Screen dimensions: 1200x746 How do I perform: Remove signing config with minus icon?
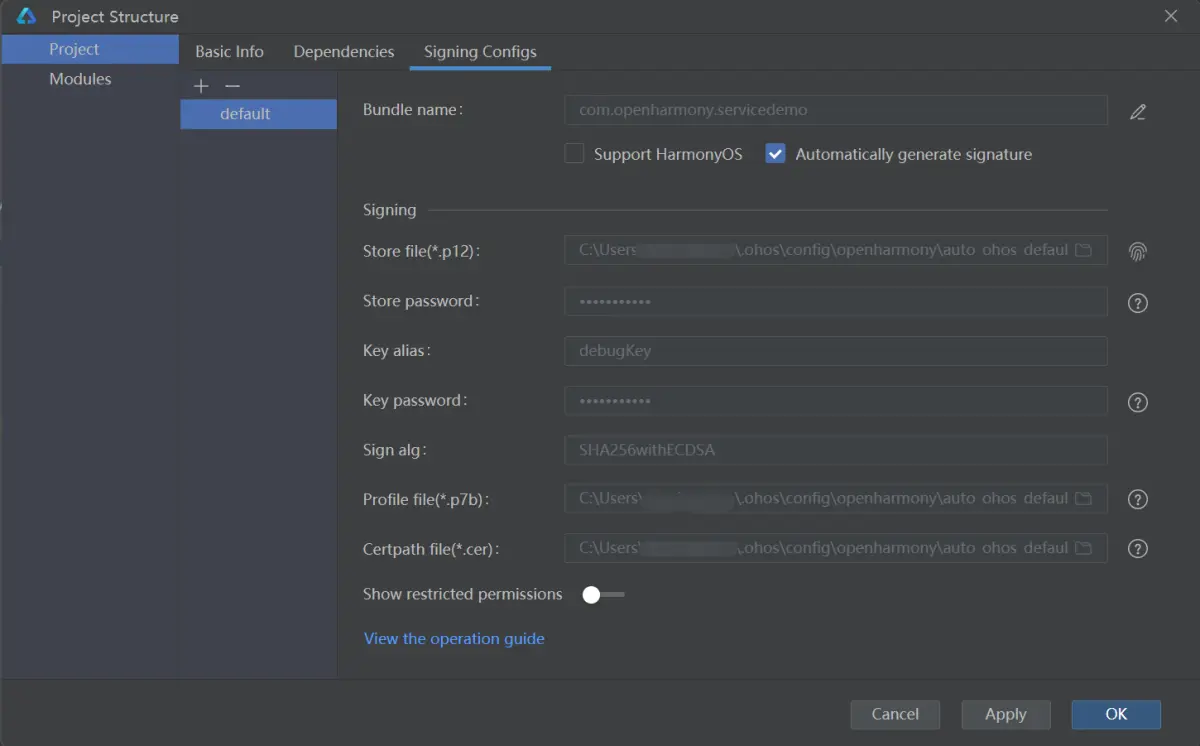[x=233, y=87]
